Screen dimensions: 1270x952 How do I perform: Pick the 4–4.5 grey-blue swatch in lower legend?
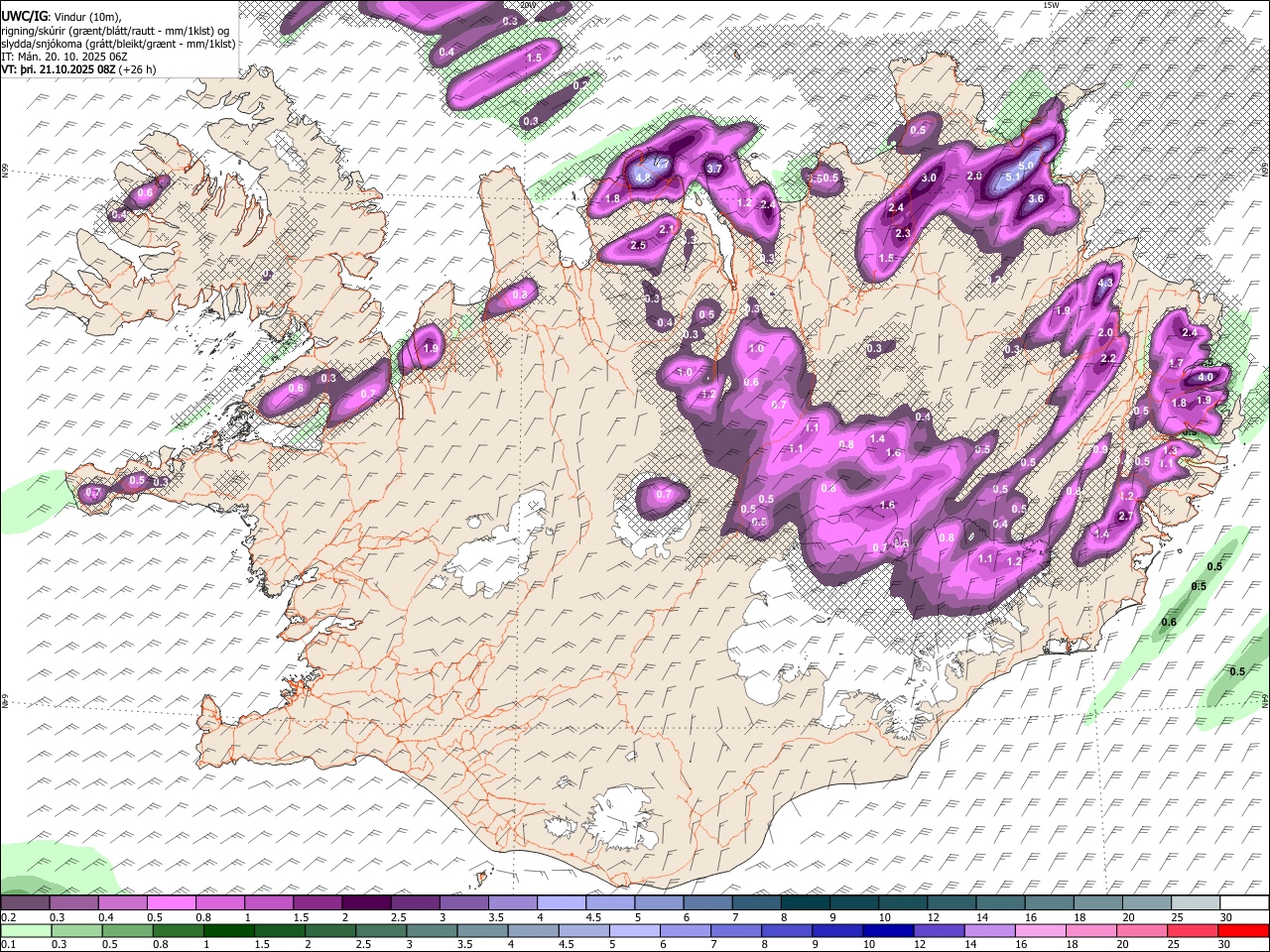534,930
